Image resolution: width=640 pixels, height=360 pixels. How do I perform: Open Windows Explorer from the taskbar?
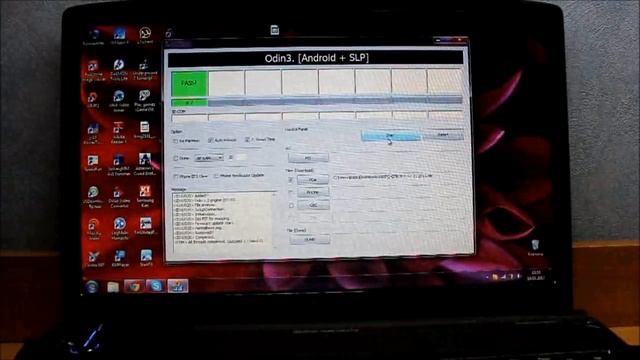coord(113,287)
